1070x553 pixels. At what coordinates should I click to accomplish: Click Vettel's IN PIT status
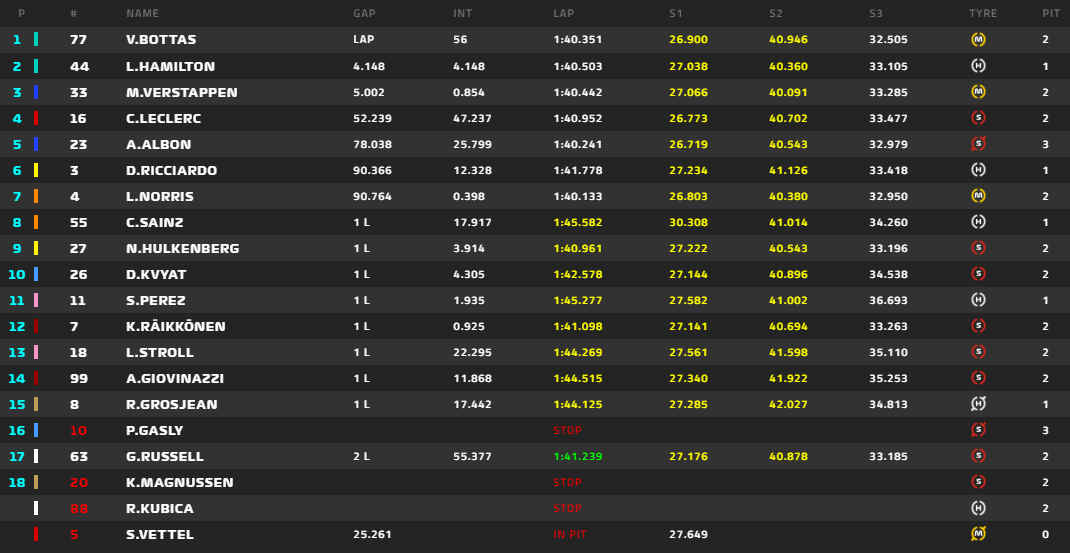[x=571, y=534]
